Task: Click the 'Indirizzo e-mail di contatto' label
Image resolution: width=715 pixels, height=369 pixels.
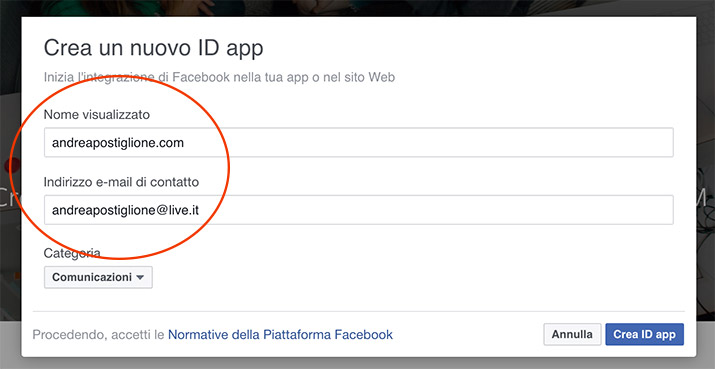Action: coord(121,182)
